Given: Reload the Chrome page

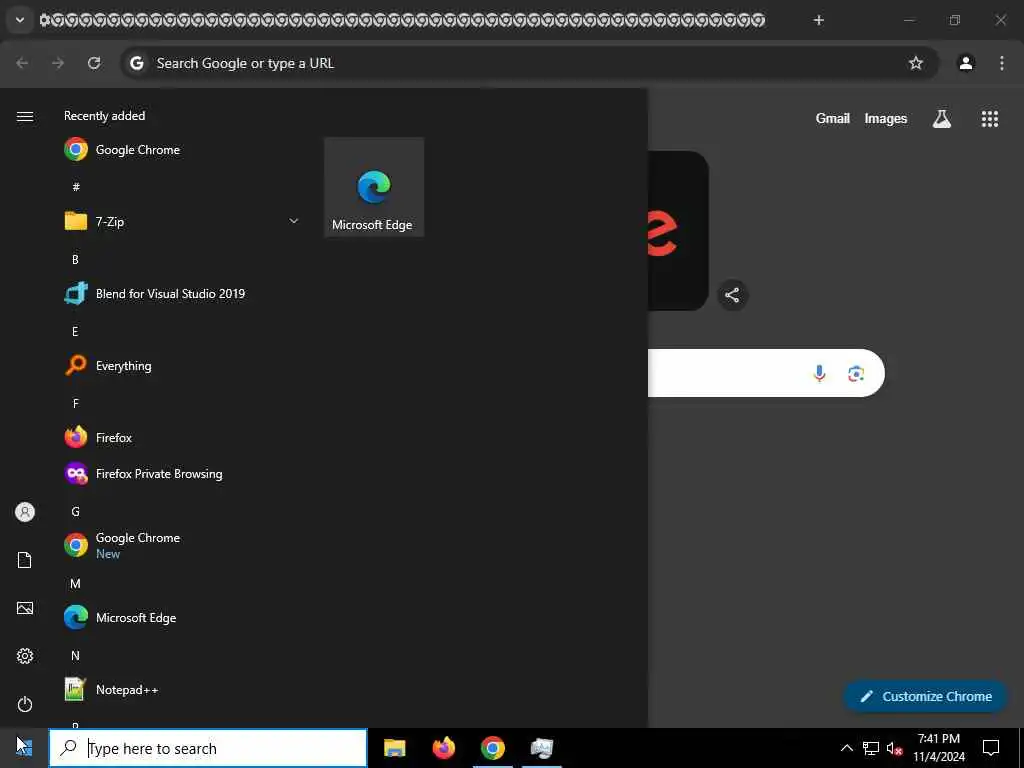Looking at the screenshot, I should click(x=94, y=63).
